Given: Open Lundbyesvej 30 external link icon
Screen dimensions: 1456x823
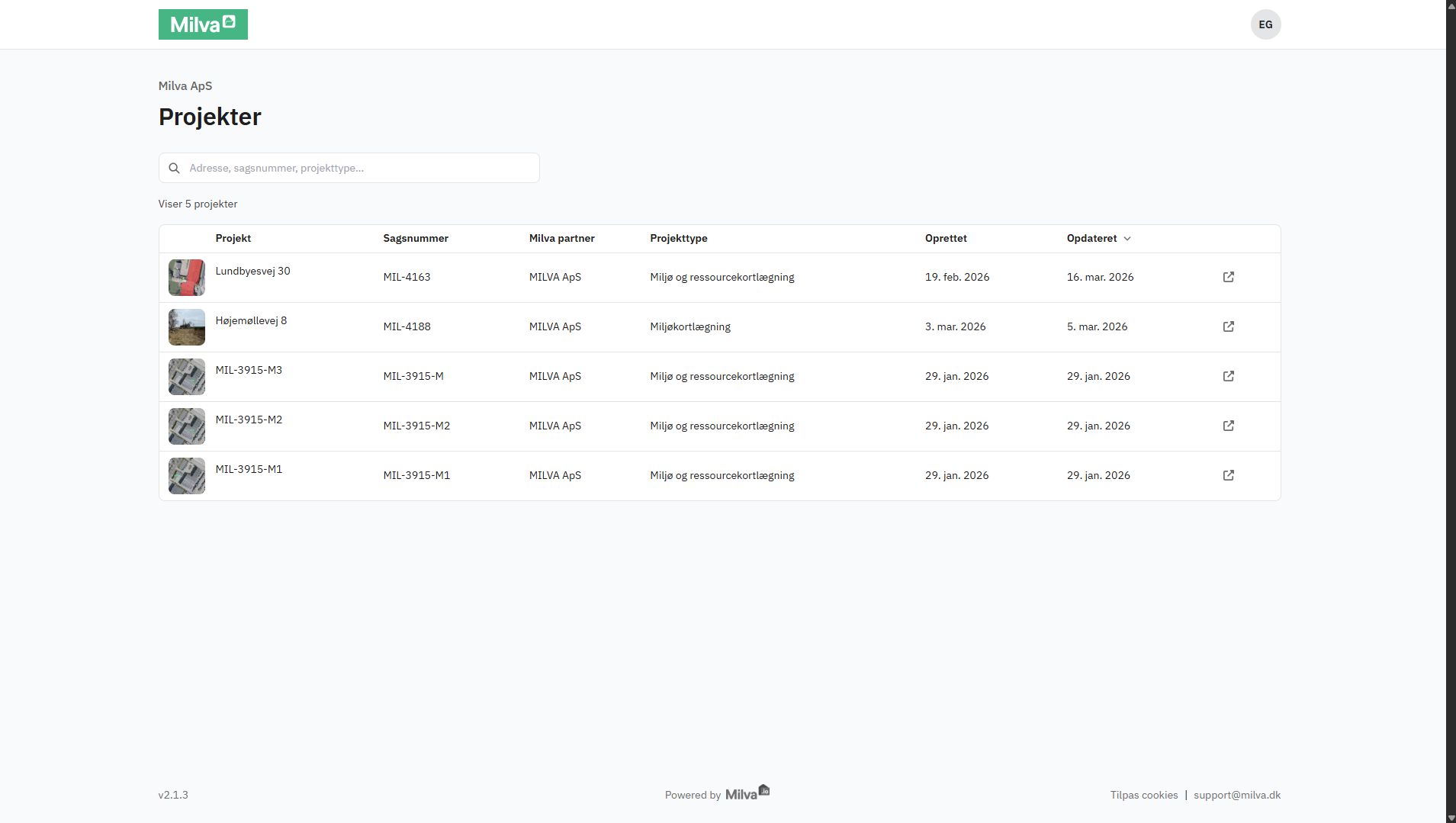Looking at the screenshot, I should [x=1228, y=277].
